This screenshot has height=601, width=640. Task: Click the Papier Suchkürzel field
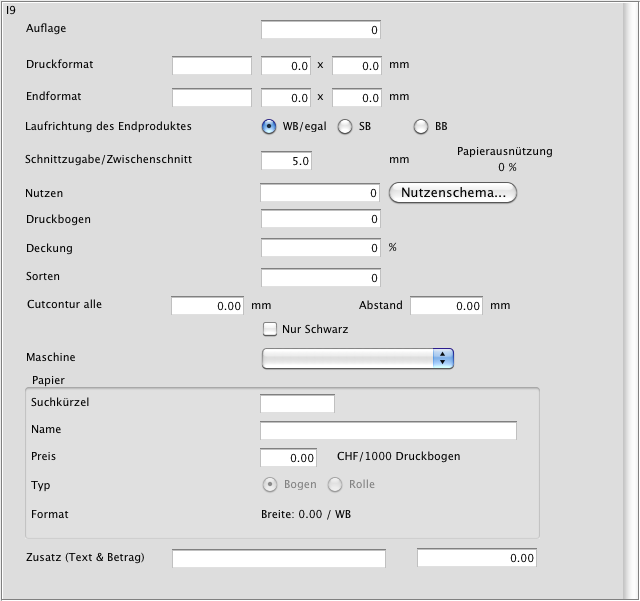click(x=297, y=403)
